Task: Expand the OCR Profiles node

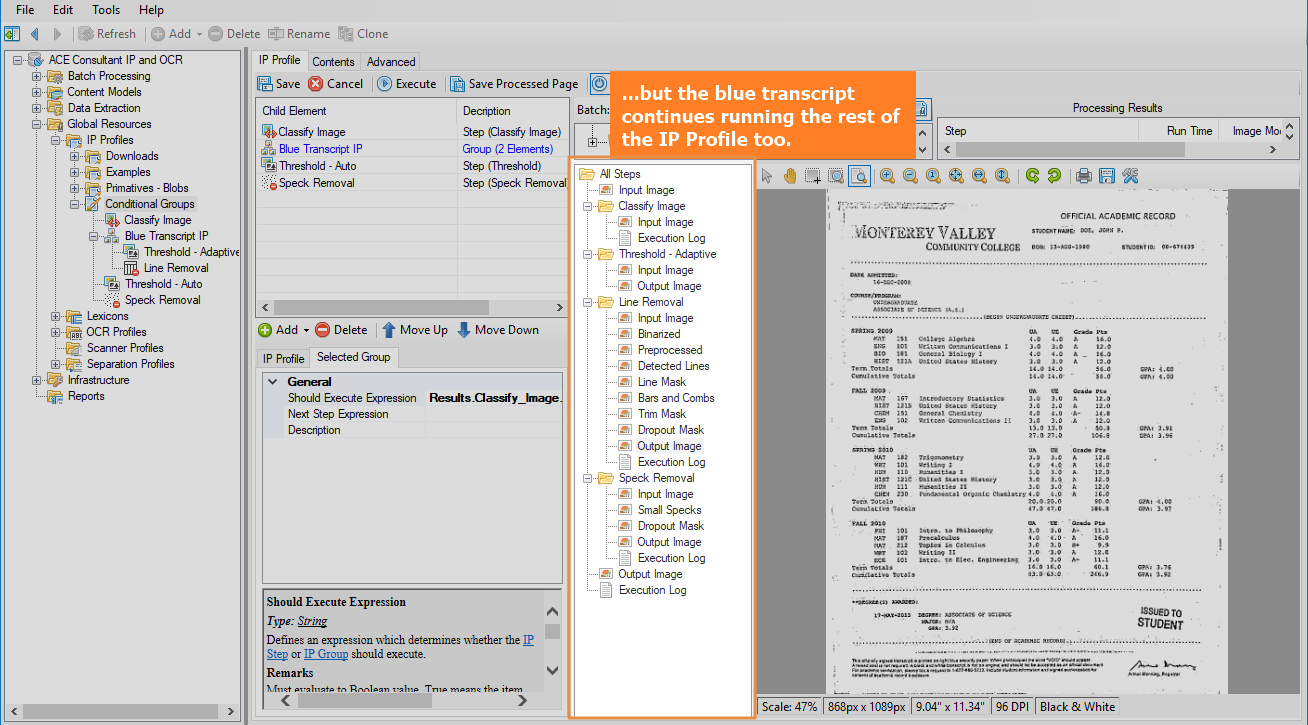Action: point(56,332)
